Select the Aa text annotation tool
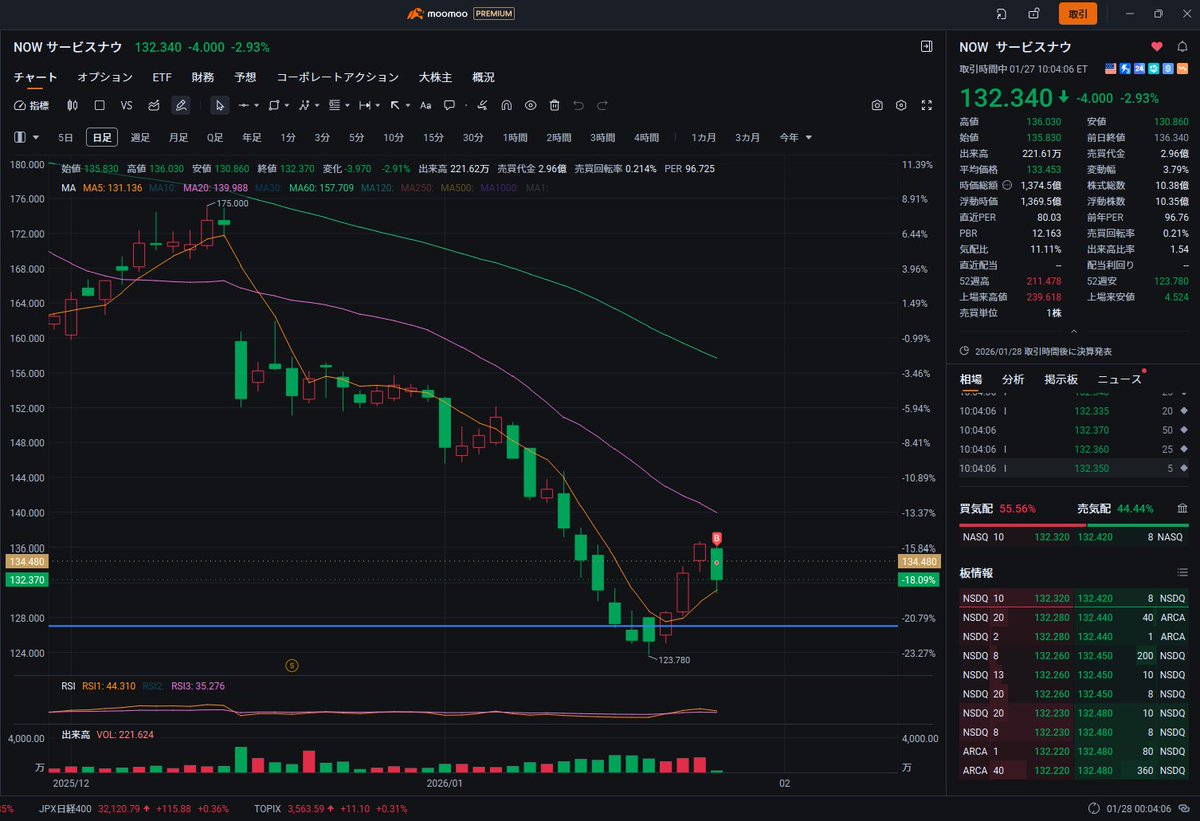The image size is (1200, 821). [x=425, y=105]
